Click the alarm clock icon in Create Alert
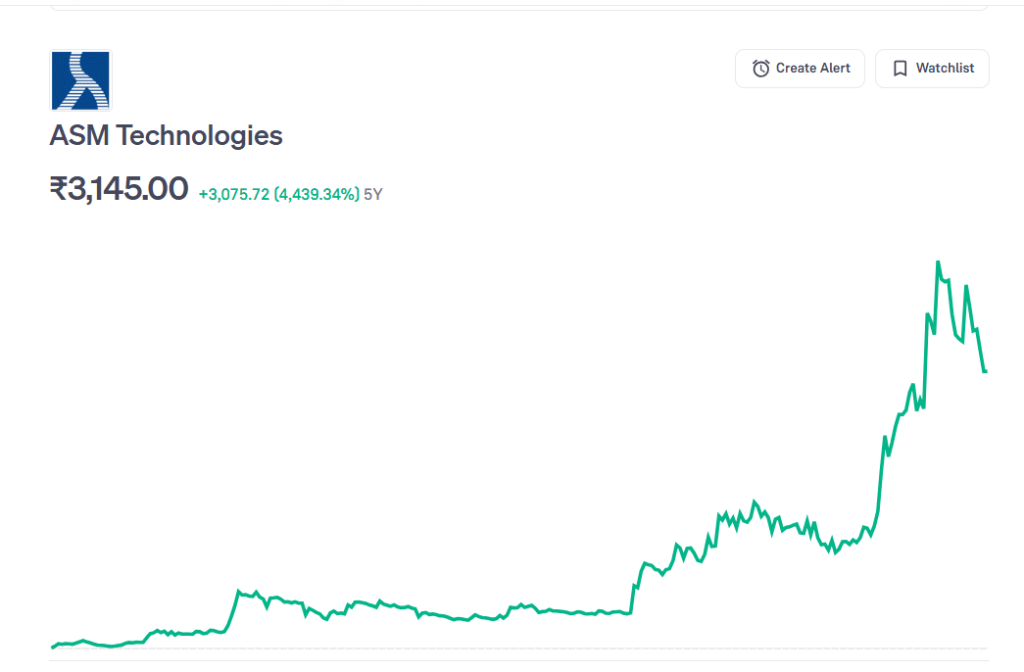 coord(761,68)
